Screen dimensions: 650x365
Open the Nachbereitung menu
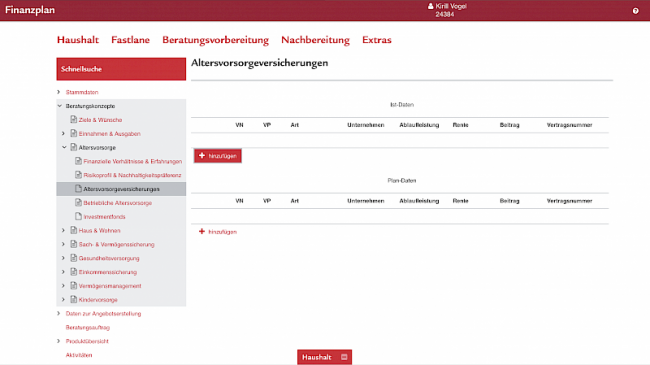pos(315,40)
